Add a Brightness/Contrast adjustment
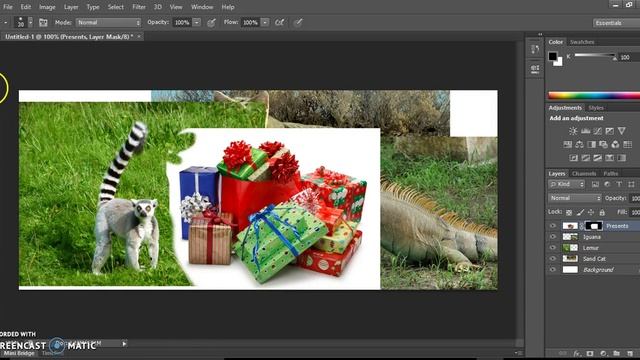Image resolution: width=640 pixels, height=360 pixels. click(573, 131)
